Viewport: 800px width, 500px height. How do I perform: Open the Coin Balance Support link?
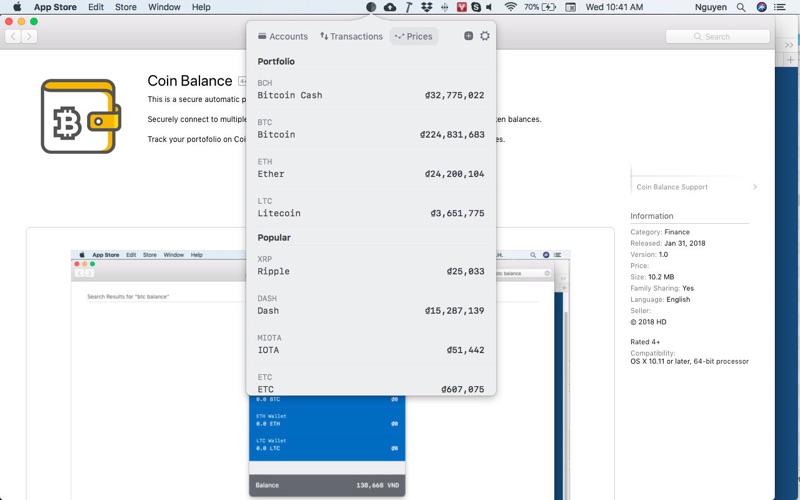click(x=672, y=187)
